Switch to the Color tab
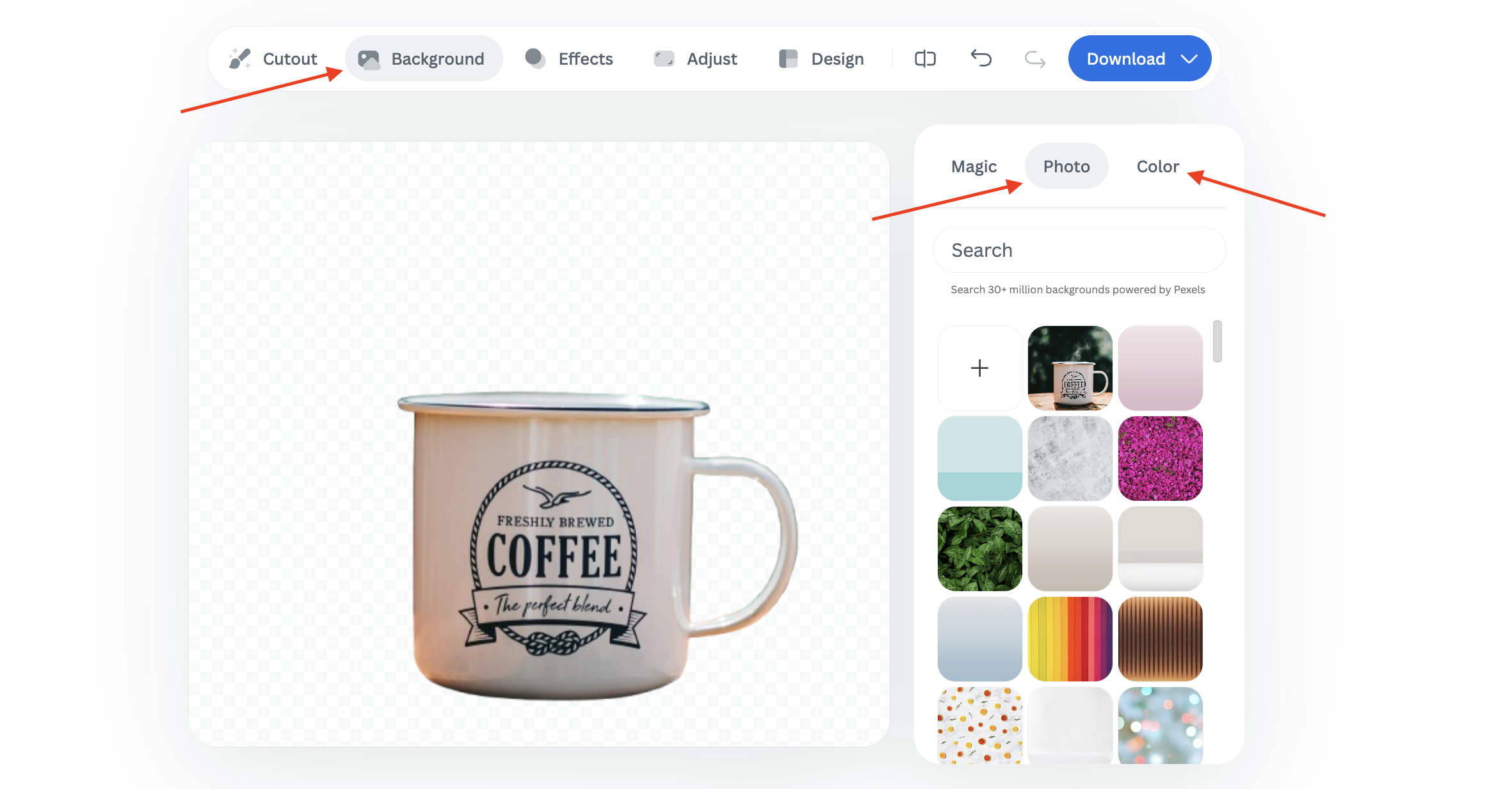Screen dimensions: 1512x789 click(1157, 167)
